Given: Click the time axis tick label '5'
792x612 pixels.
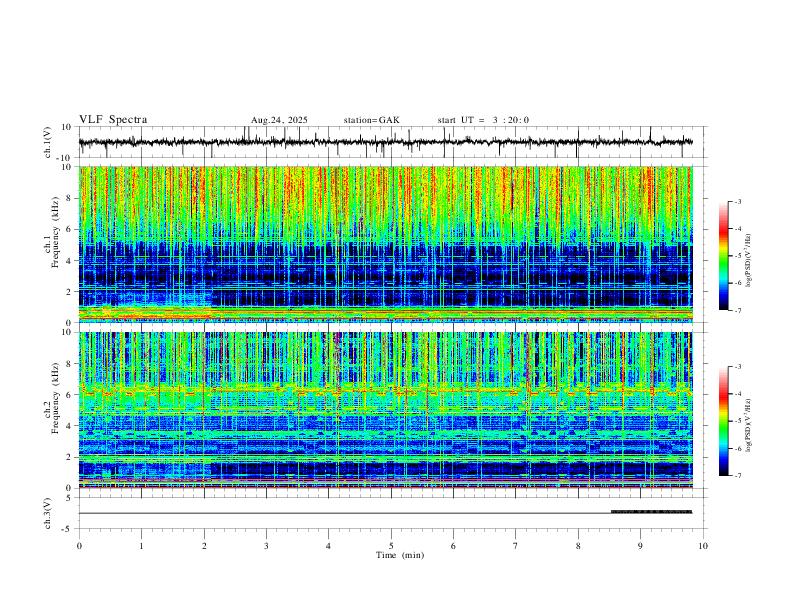Looking at the screenshot, I should click(x=391, y=546).
